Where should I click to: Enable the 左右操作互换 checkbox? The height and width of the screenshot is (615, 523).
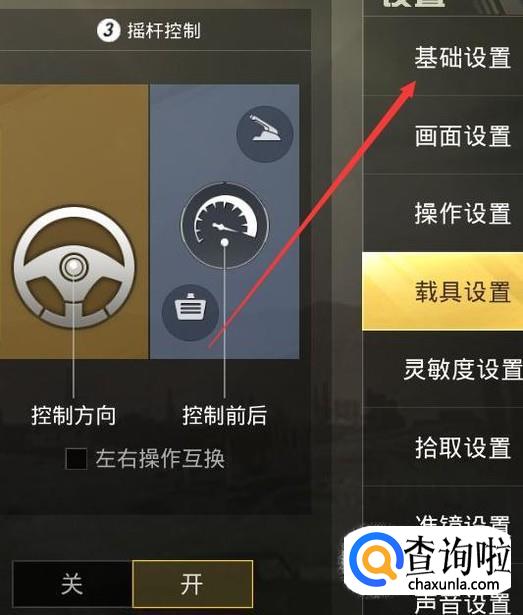[76, 459]
